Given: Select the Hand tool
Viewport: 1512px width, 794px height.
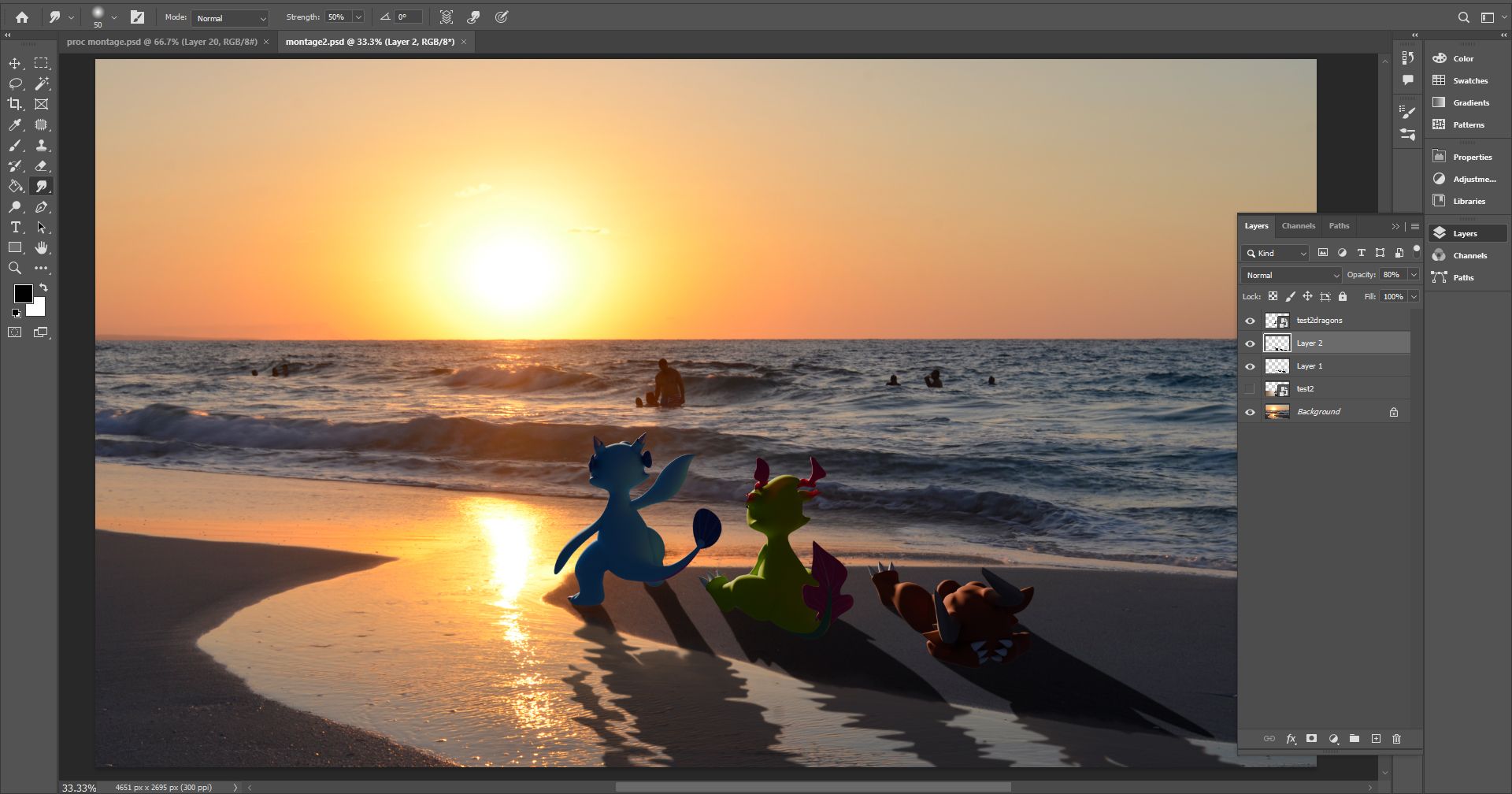Looking at the screenshot, I should point(41,248).
